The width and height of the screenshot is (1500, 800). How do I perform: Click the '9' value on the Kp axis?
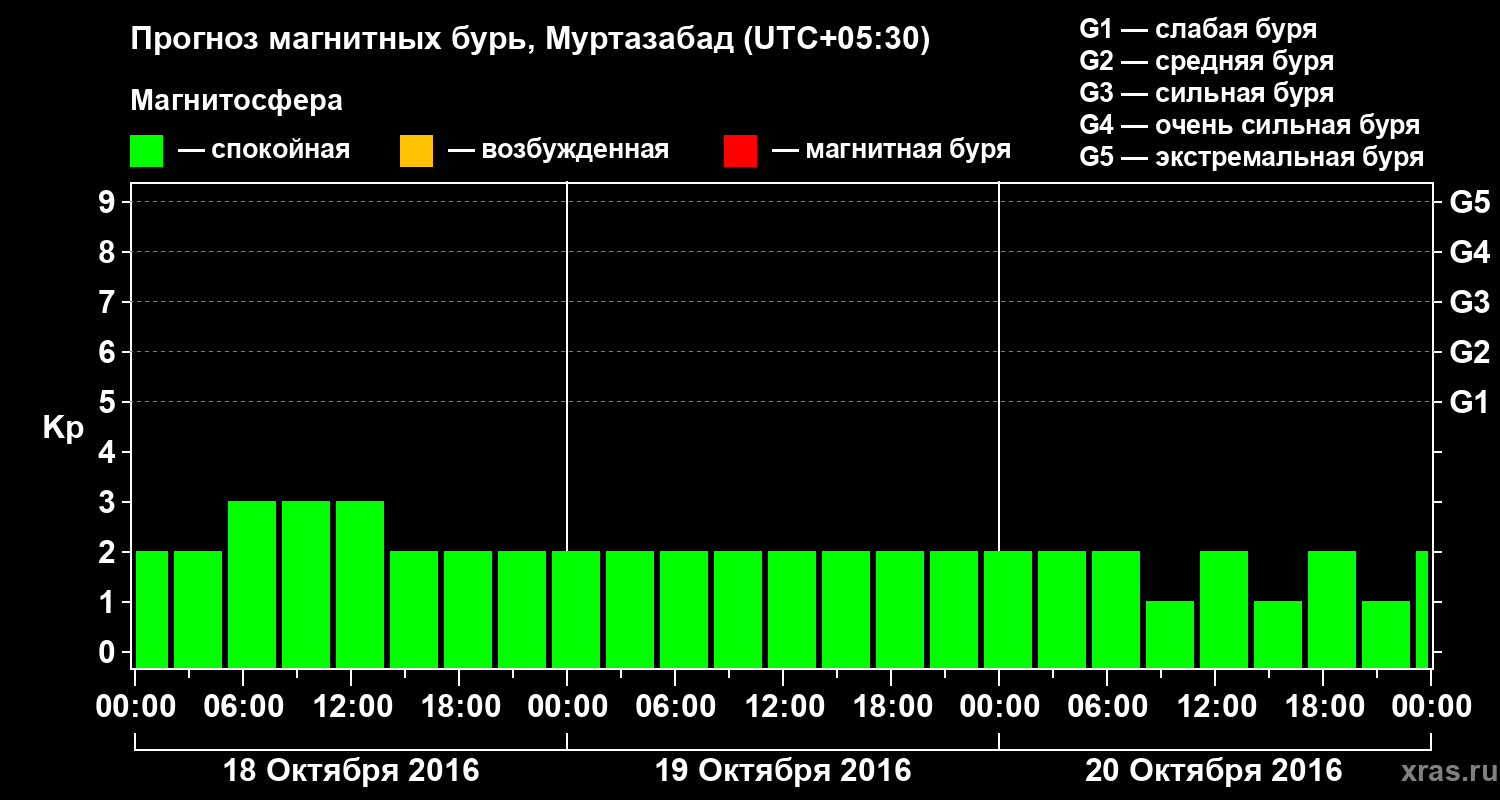tap(109, 202)
